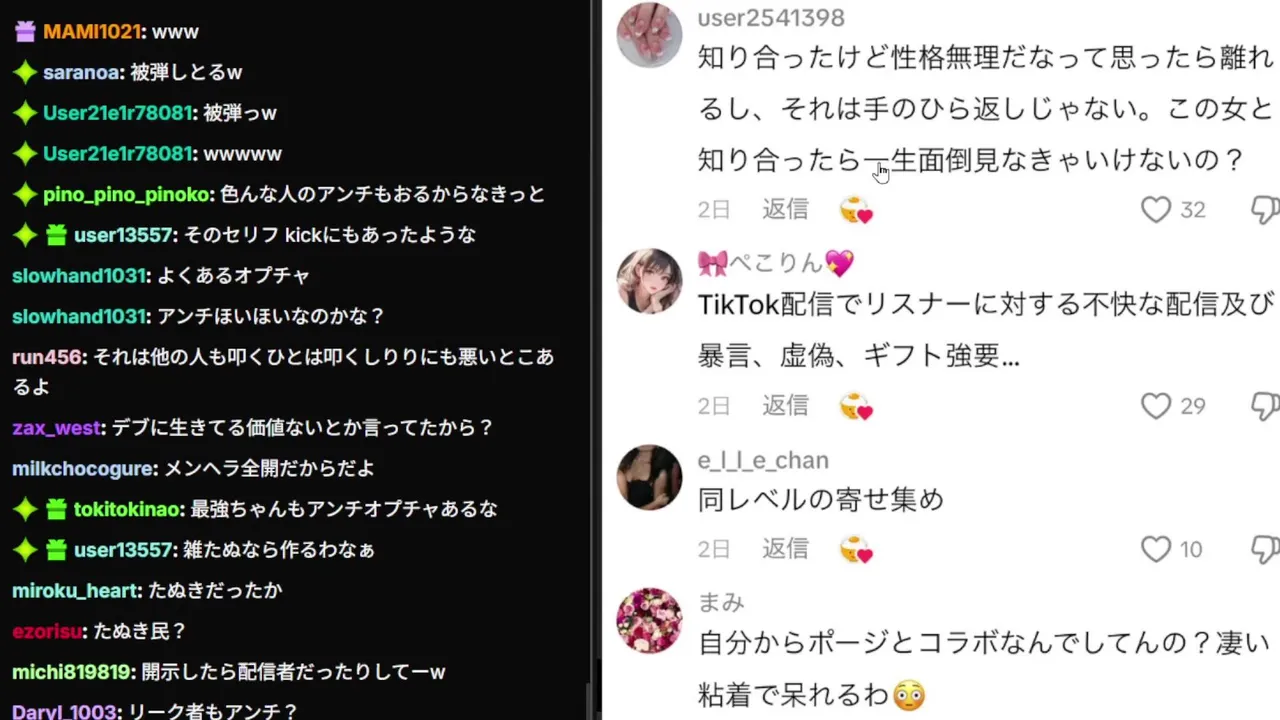The height and width of the screenshot is (720, 1280).
Task: Like e_l_l_e_chan's comment with heart icon
Action: click(x=1156, y=549)
